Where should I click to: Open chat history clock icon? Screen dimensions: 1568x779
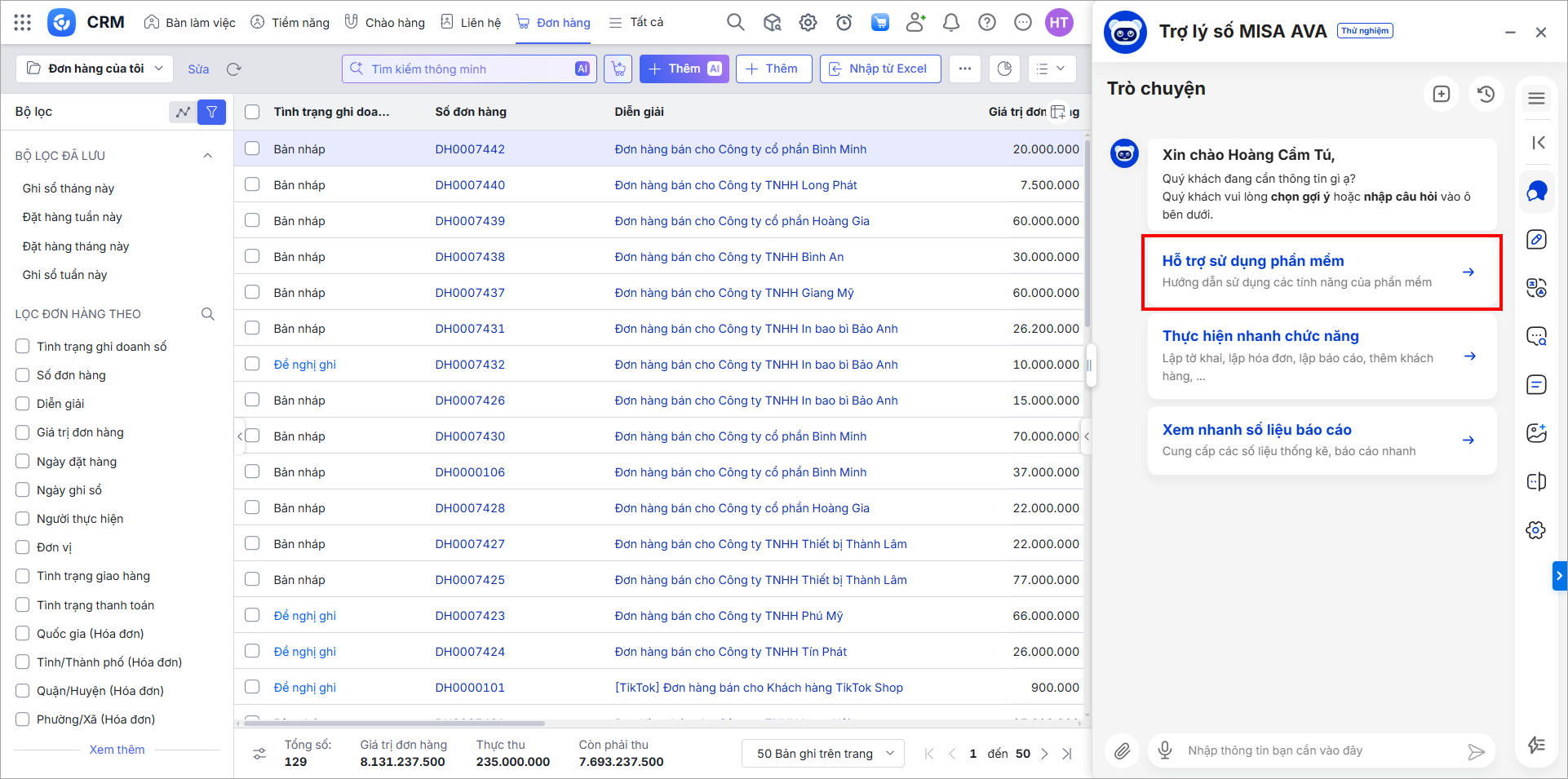[1486, 94]
